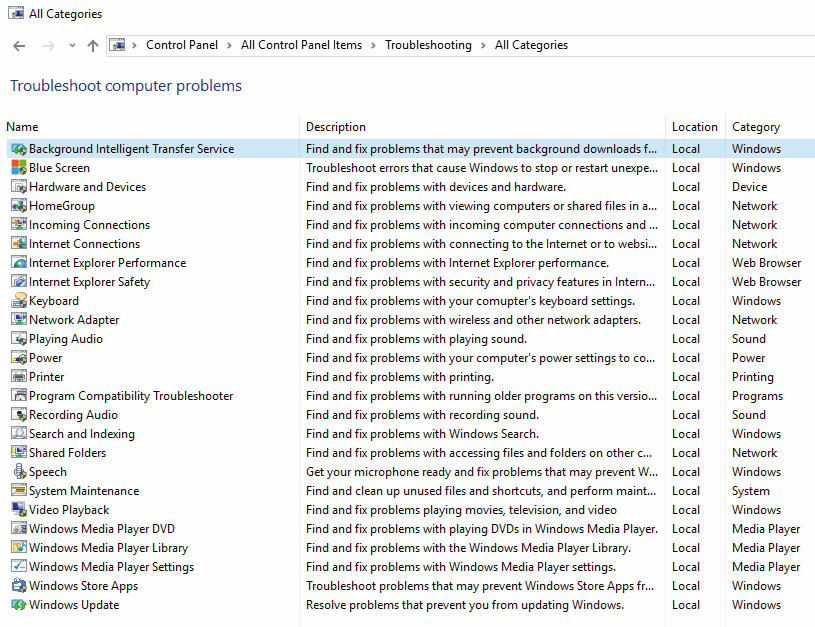
Task: Sort list by Description column header
Action: tap(336, 127)
